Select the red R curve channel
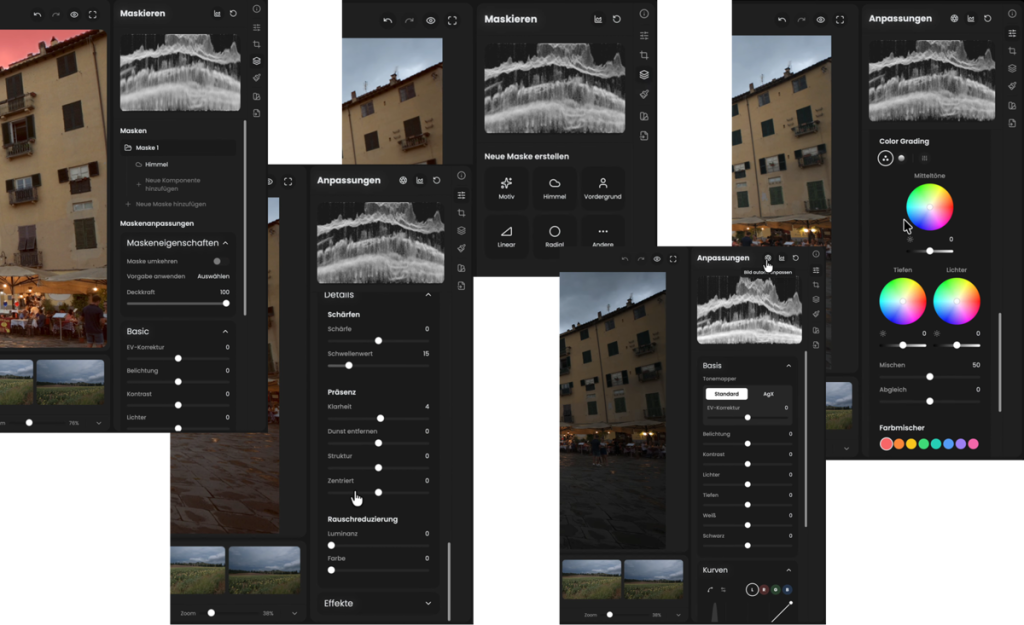The width and height of the screenshot is (1024, 625). click(x=763, y=590)
